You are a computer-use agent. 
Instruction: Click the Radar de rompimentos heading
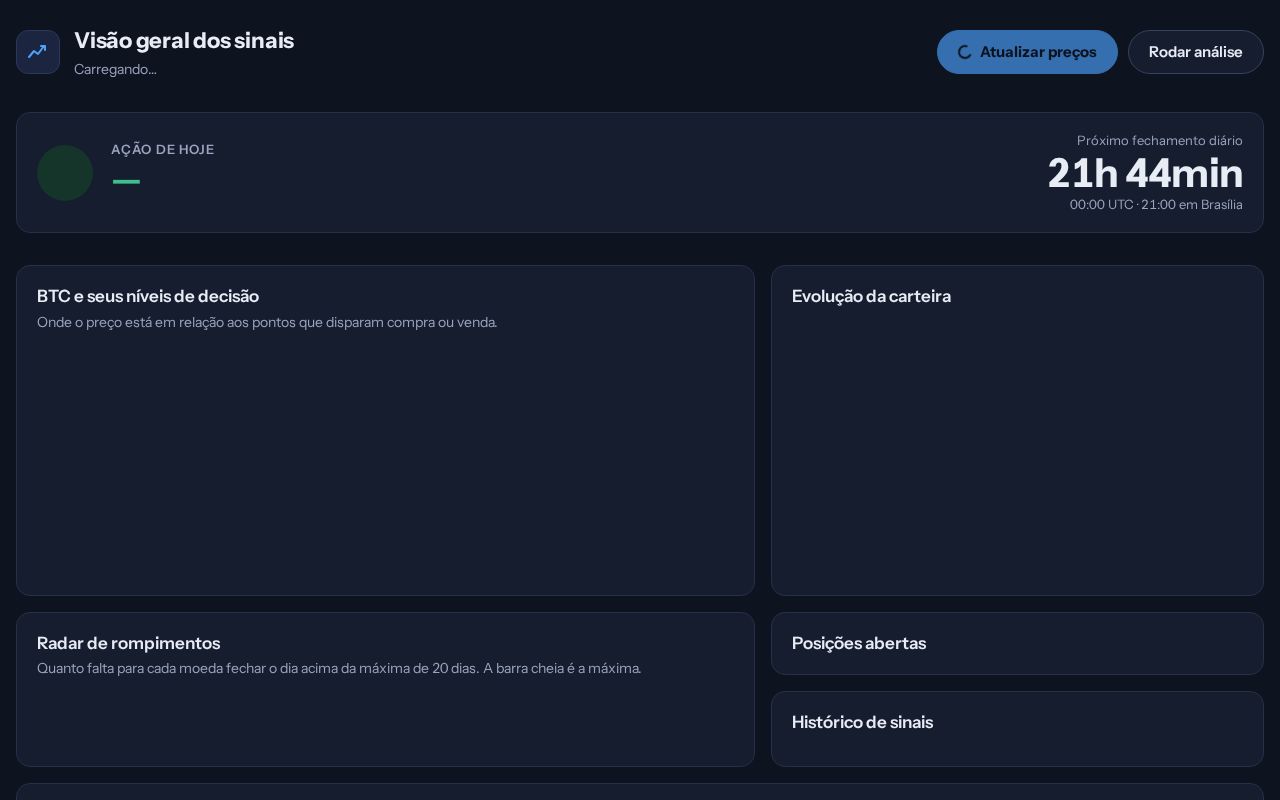[x=128, y=643]
